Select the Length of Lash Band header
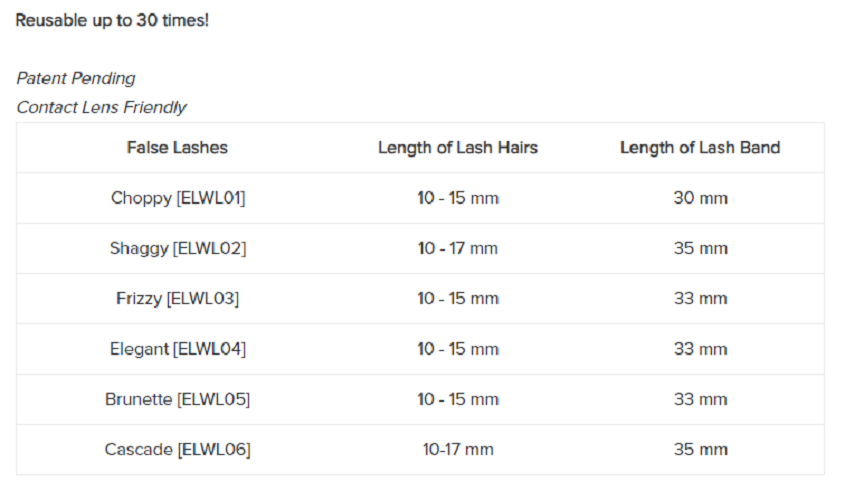This screenshot has width=845, height=500. [x=700, y=148]
